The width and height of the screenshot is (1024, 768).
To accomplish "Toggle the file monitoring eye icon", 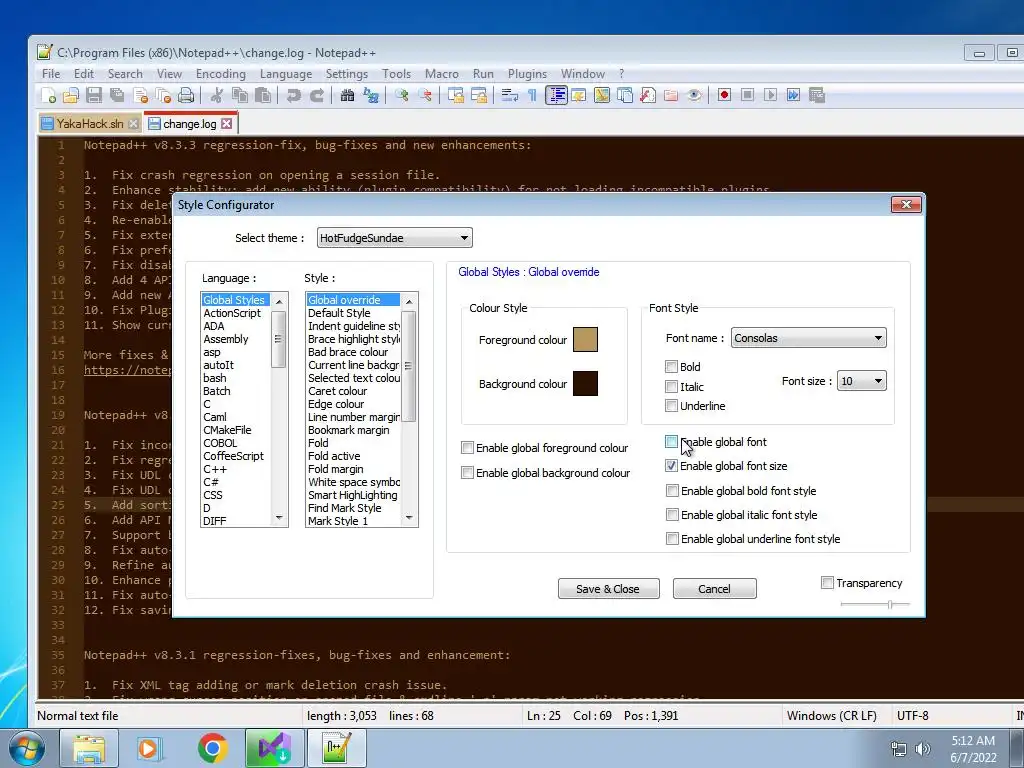I will pyautogui.click(x=694, y=95).
